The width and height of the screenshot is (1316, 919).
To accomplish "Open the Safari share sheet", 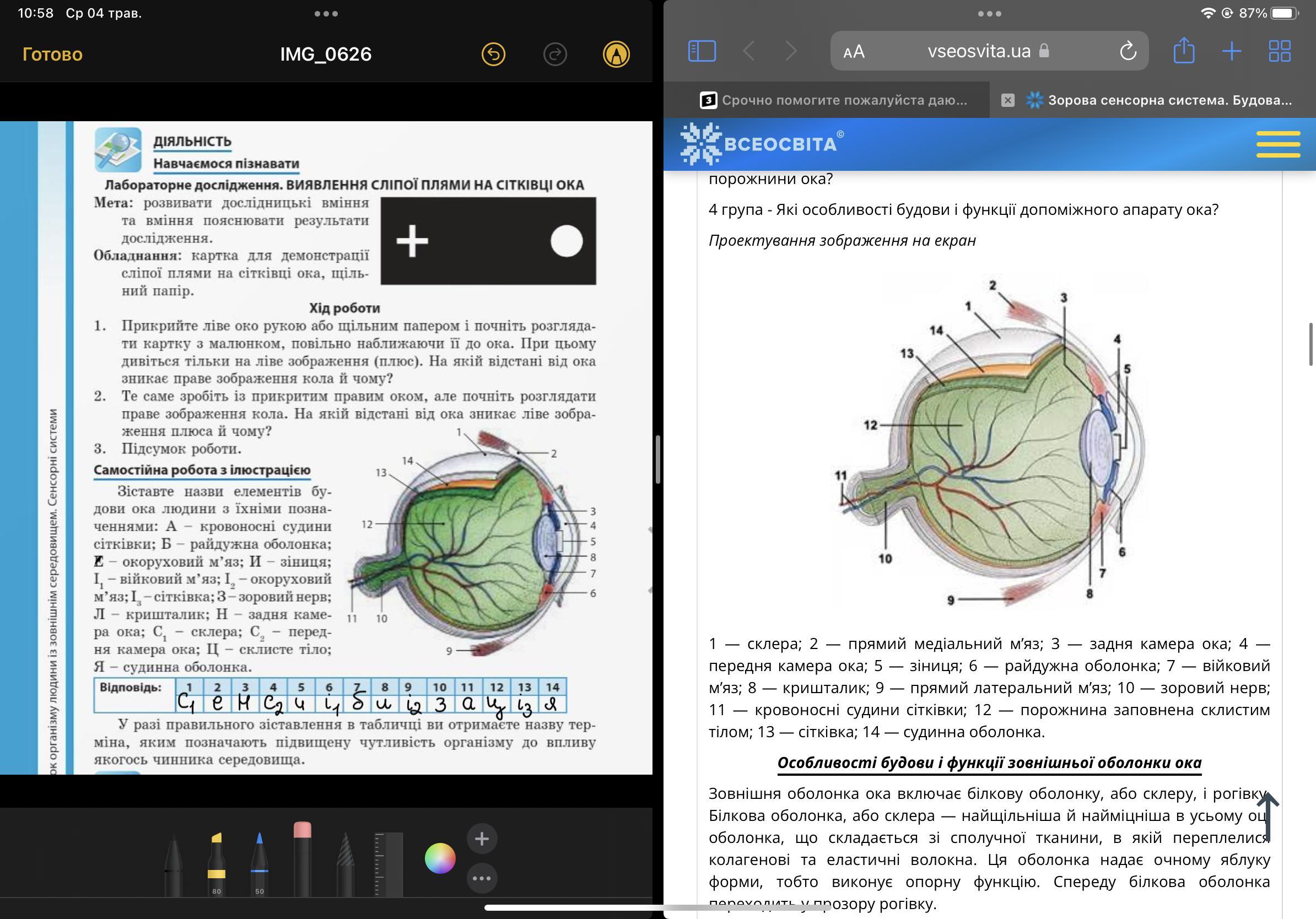I will tap(1184, 51).
